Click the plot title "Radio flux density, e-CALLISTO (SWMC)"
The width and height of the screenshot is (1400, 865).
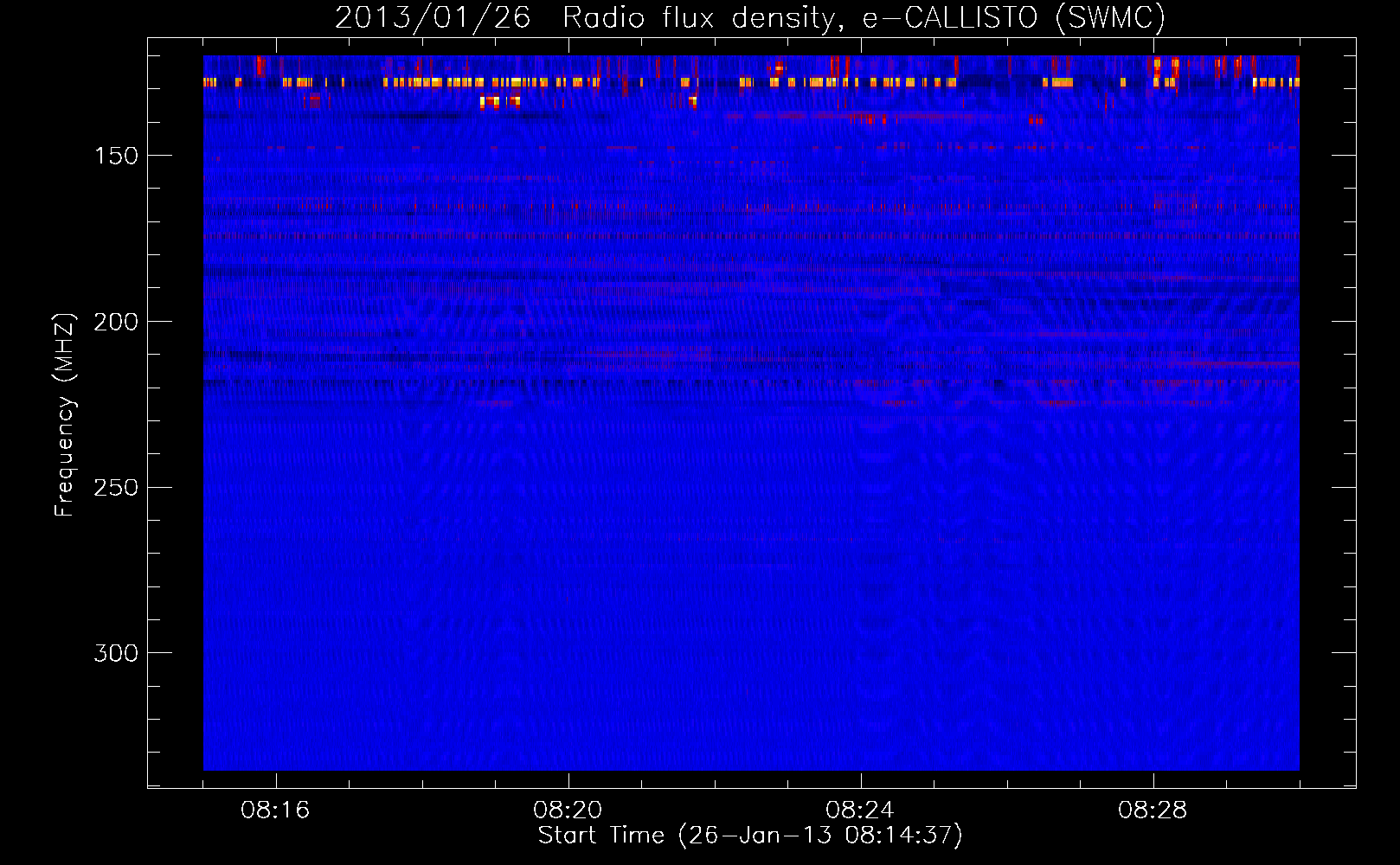point(864,17)
